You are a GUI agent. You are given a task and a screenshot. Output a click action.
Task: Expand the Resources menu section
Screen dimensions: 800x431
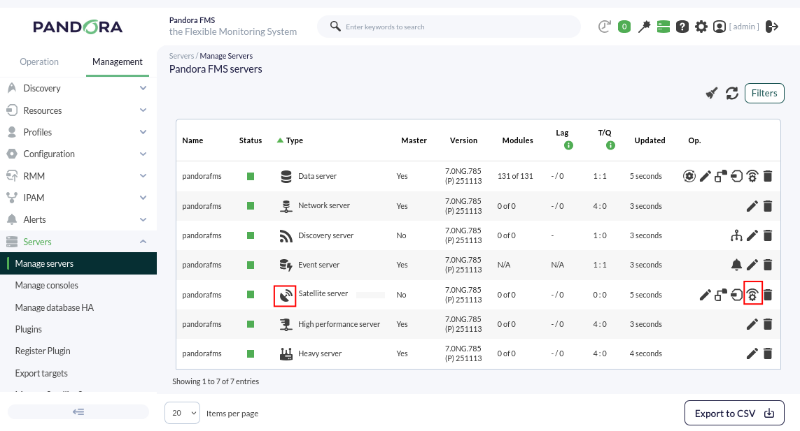[x=79, y=110]
